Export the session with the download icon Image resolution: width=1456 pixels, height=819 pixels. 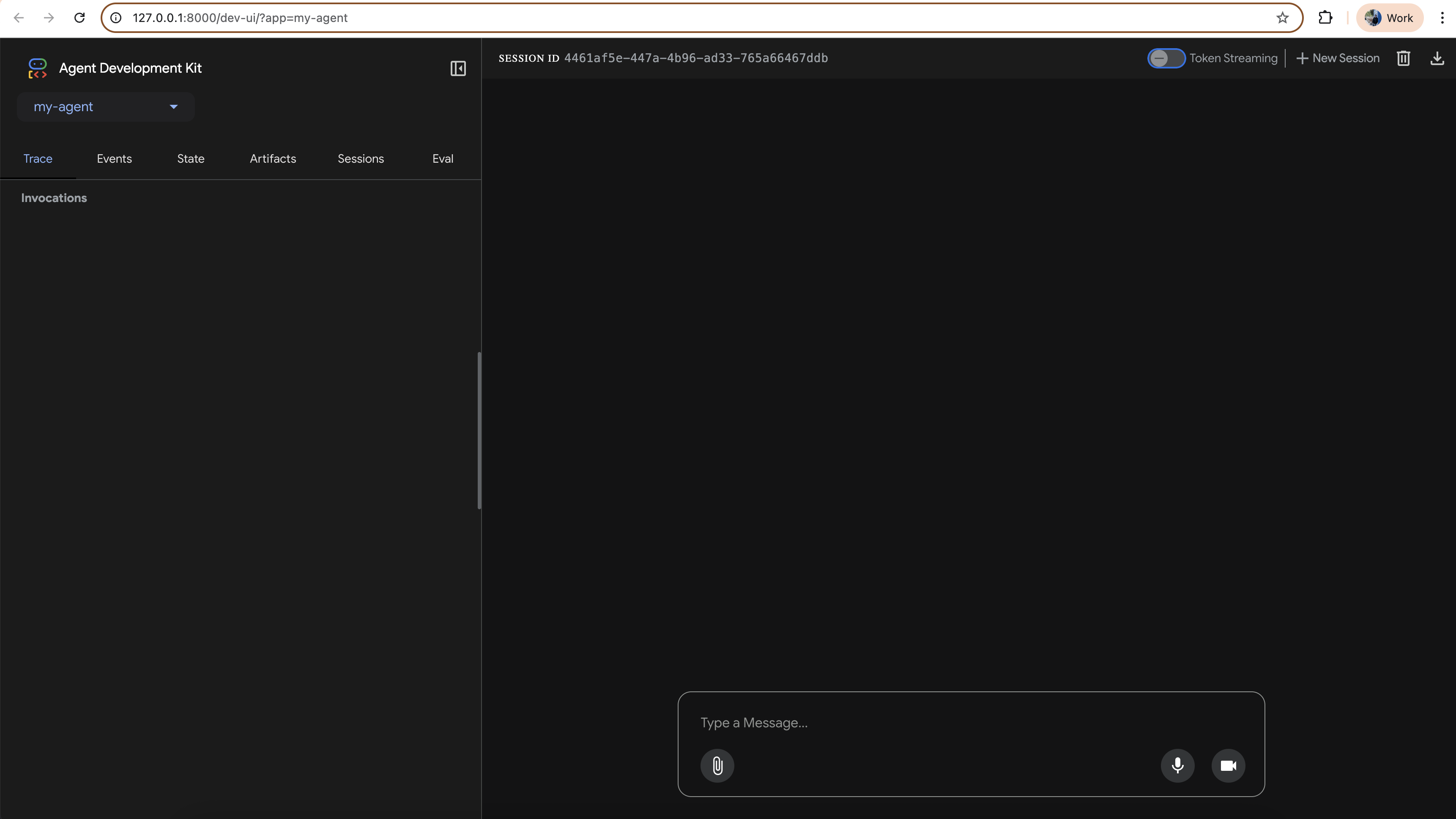click(1437, 58)
